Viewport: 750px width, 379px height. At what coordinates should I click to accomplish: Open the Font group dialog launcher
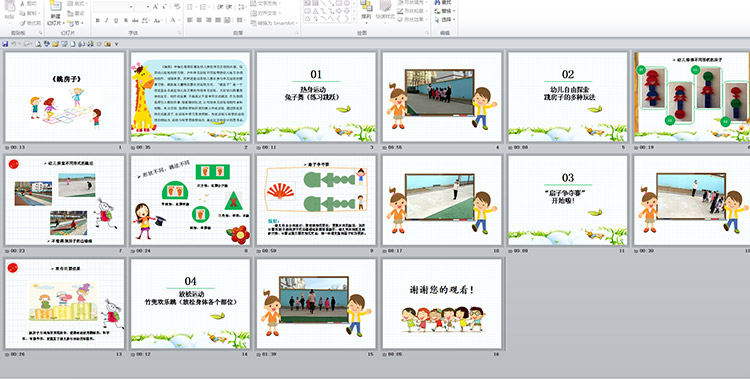[x=180, y=33]
